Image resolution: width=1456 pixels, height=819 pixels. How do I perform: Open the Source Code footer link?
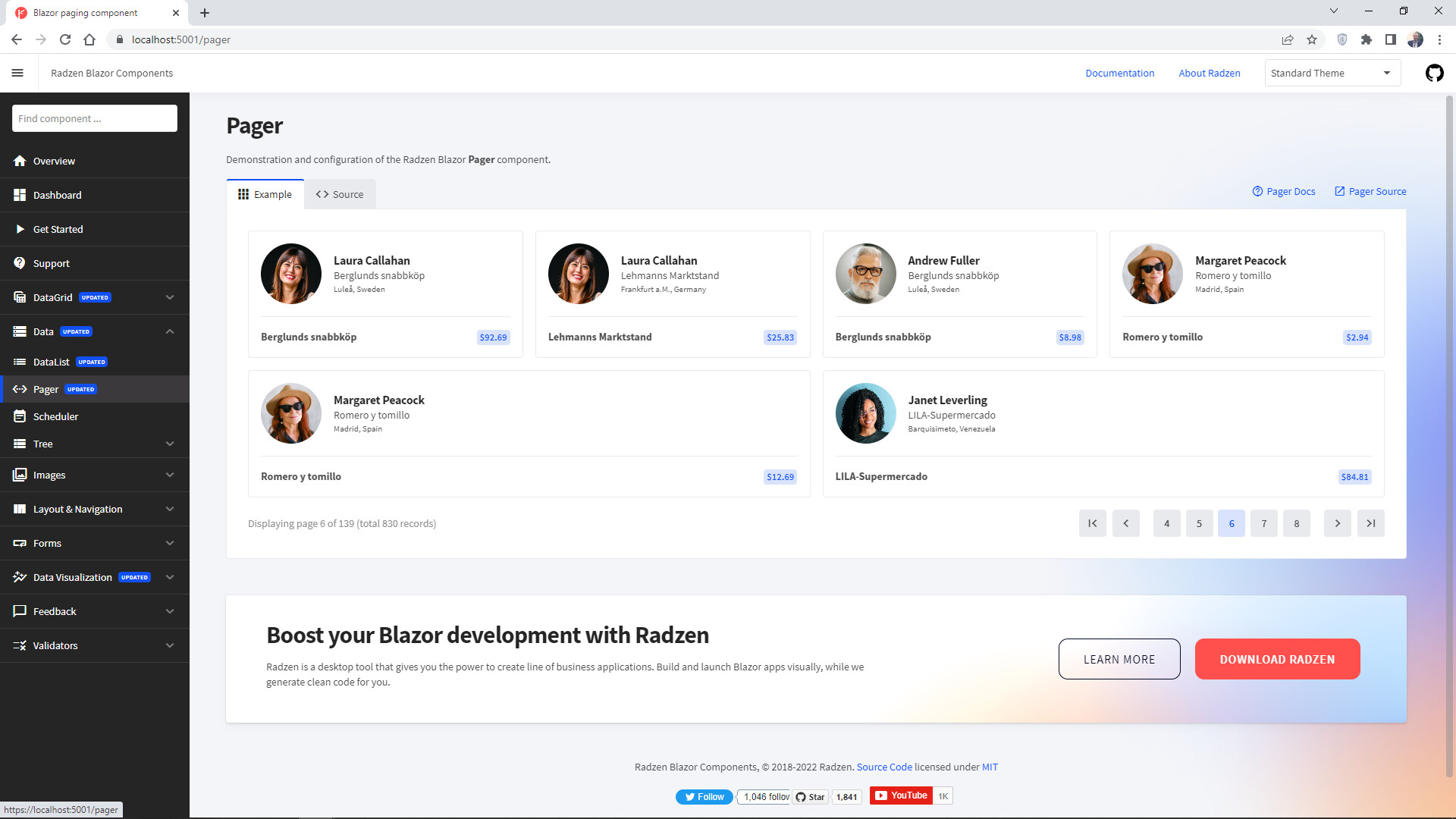[x=884, y=767]
